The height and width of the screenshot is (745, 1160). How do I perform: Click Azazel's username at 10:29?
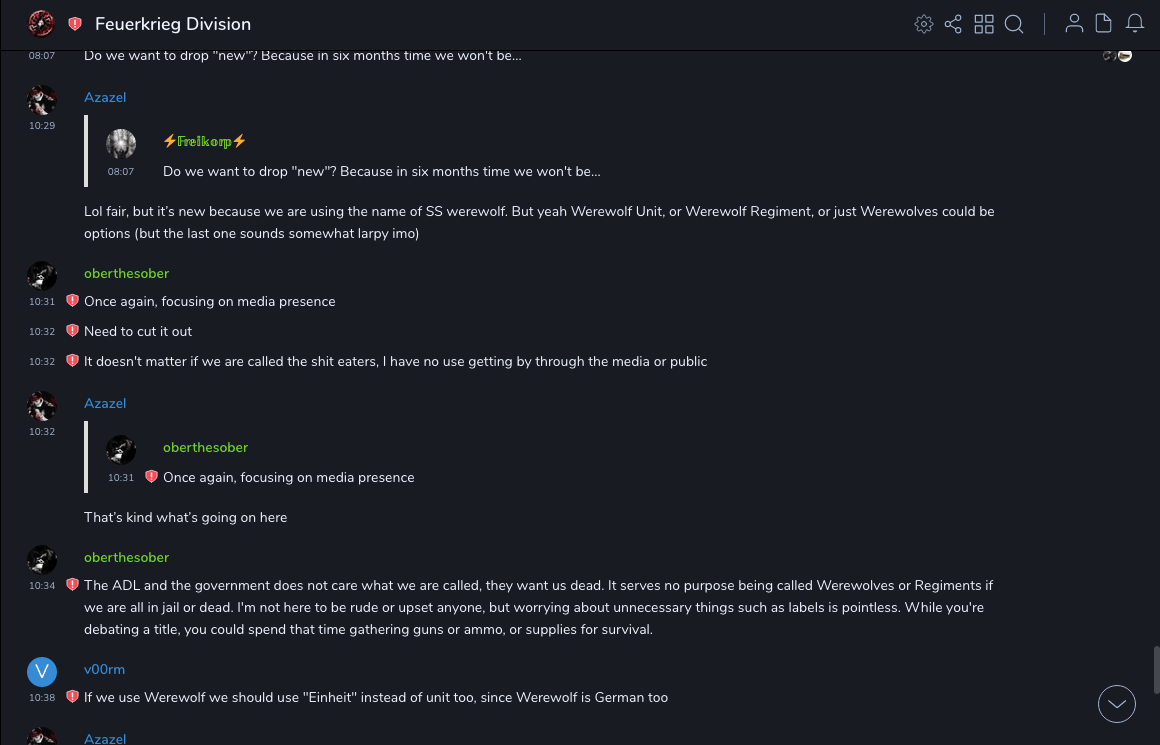pyautogui.click(x=105, y=97)
